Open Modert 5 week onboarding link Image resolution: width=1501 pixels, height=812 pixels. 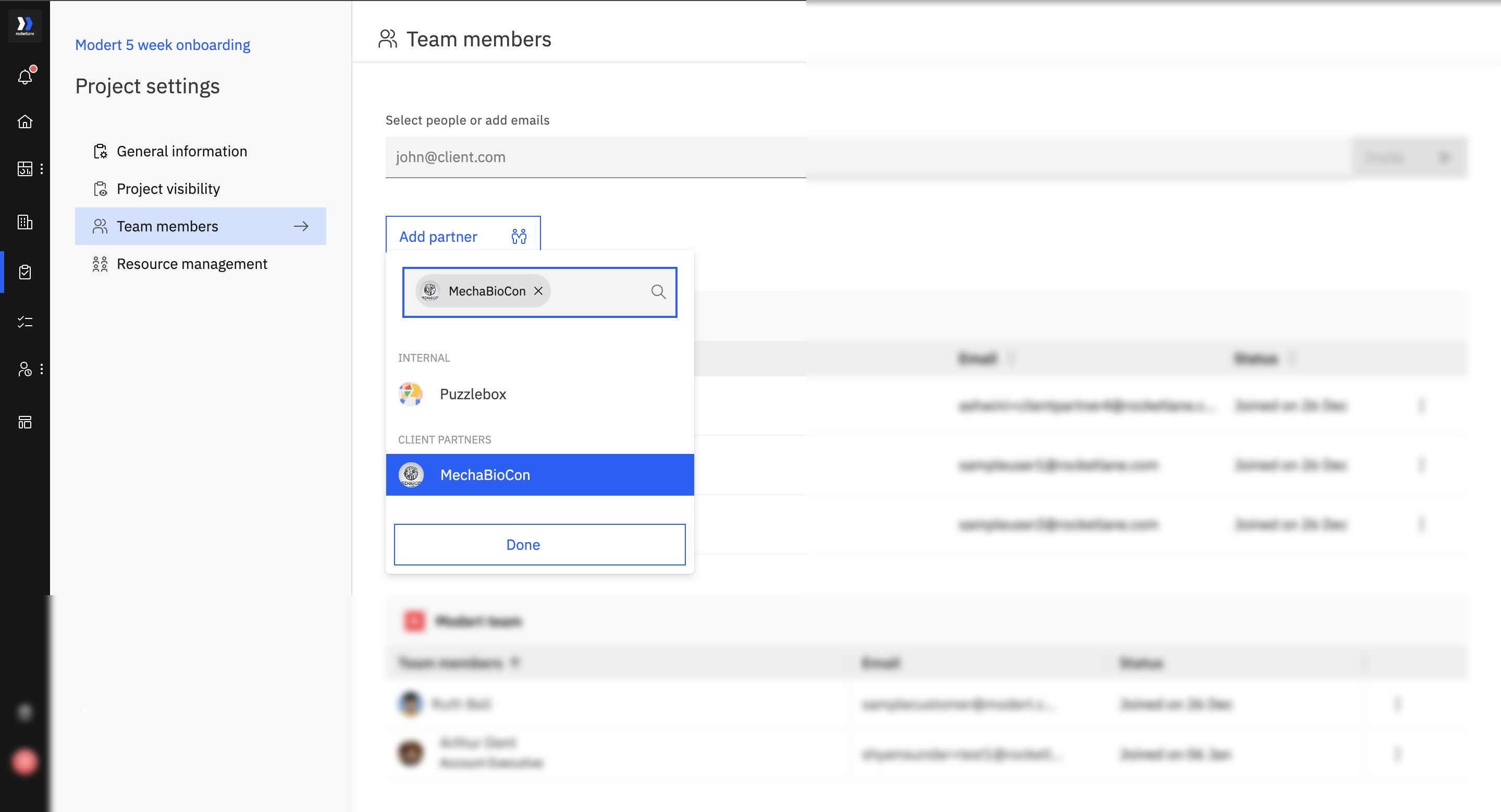pos(163,45)
